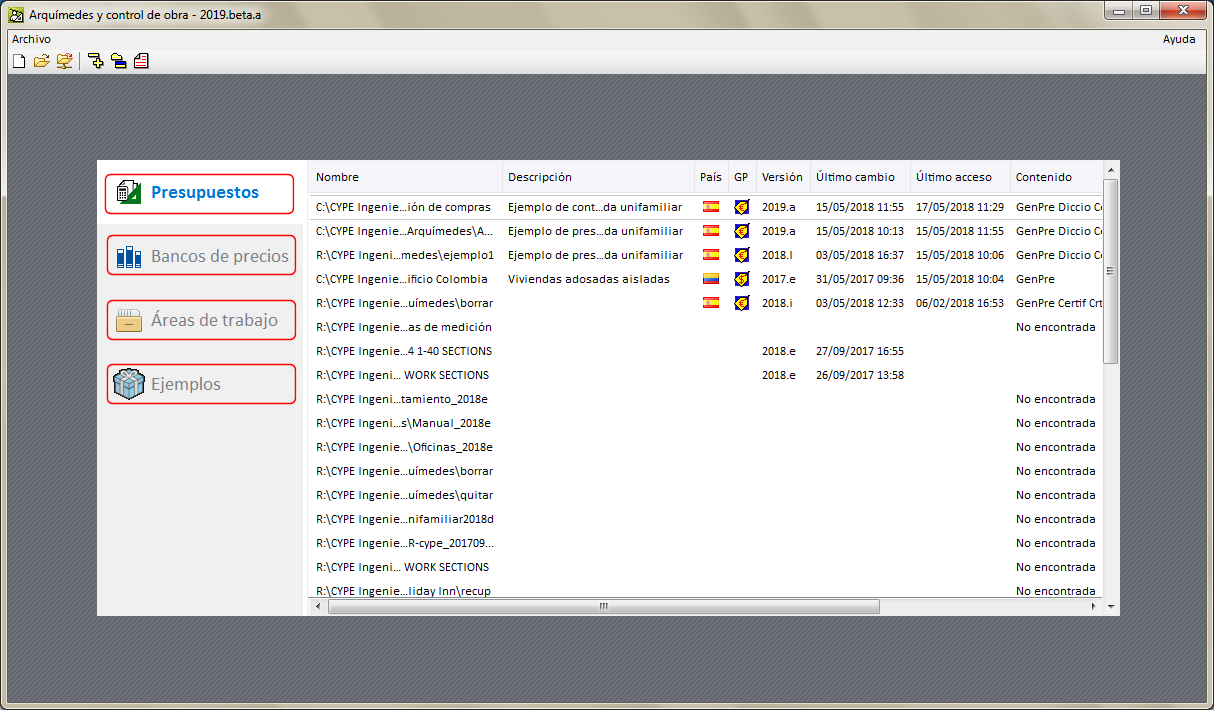Select row 'R:\CYPE Ingeni...medes\ejemplo1'
1214x710 pixels.
pos(706,255)
